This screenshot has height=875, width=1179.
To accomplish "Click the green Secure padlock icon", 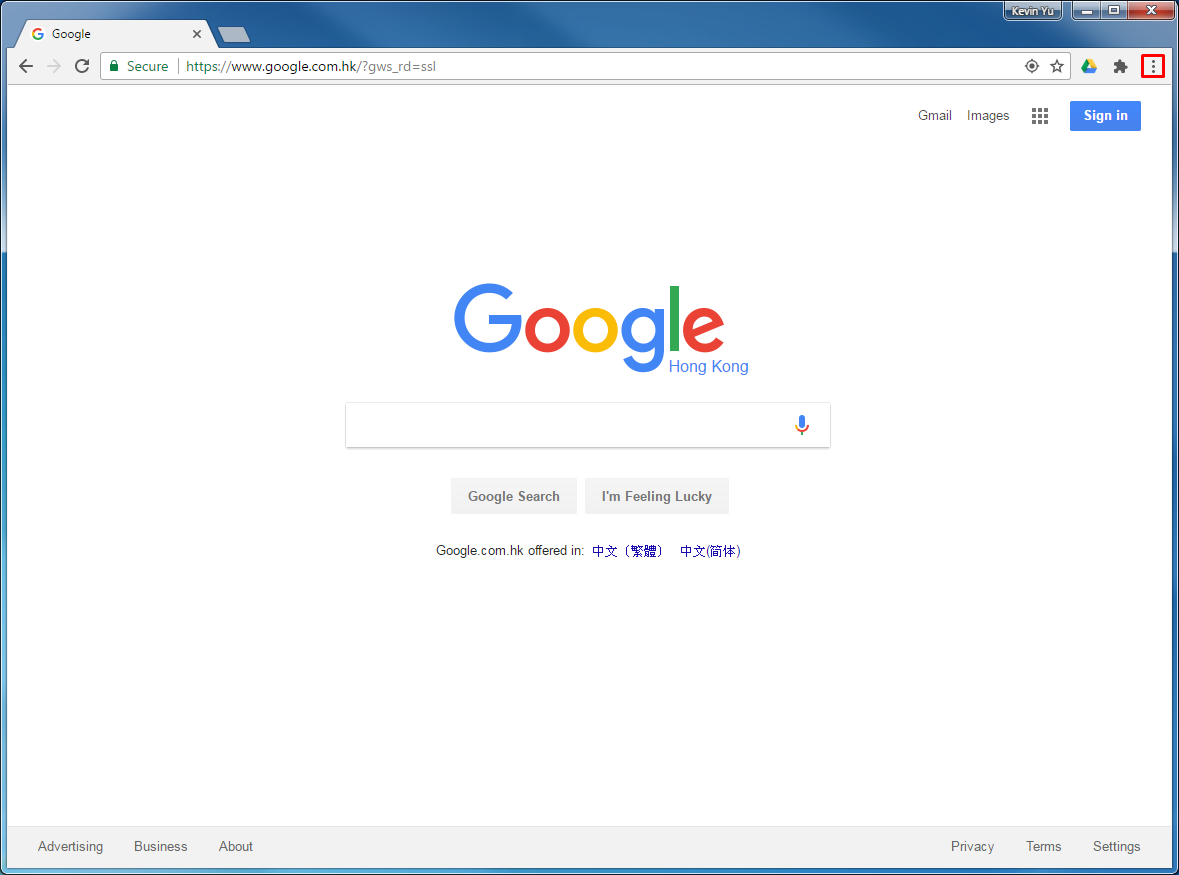I will click(114, 66).
